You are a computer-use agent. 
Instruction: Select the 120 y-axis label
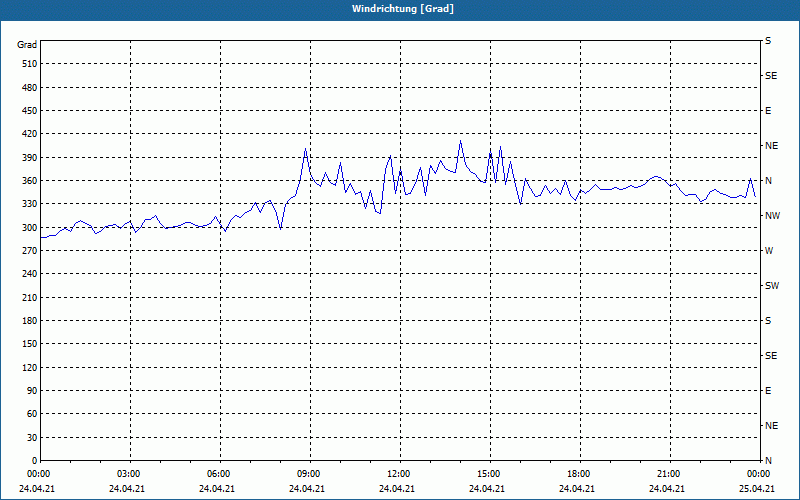pos(30,367)
